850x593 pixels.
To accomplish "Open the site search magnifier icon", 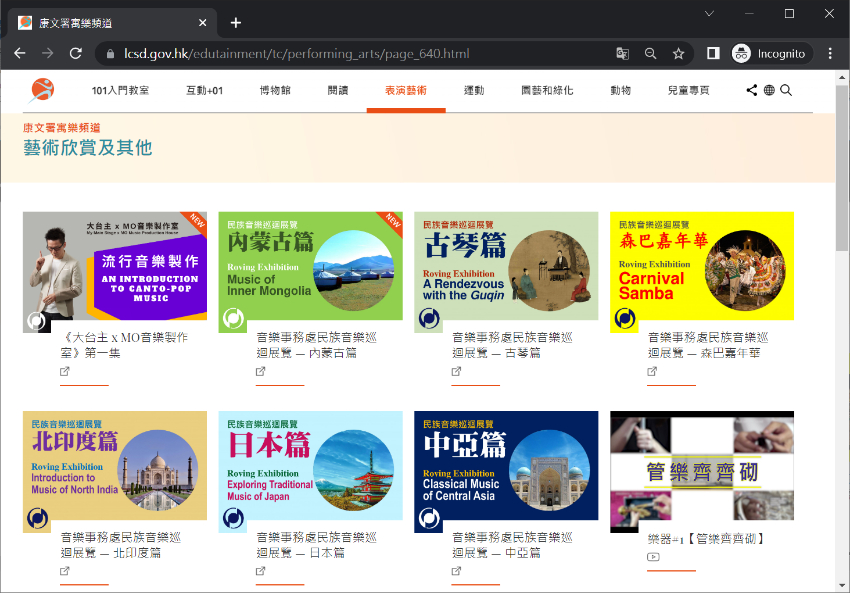I will [786, 90].
